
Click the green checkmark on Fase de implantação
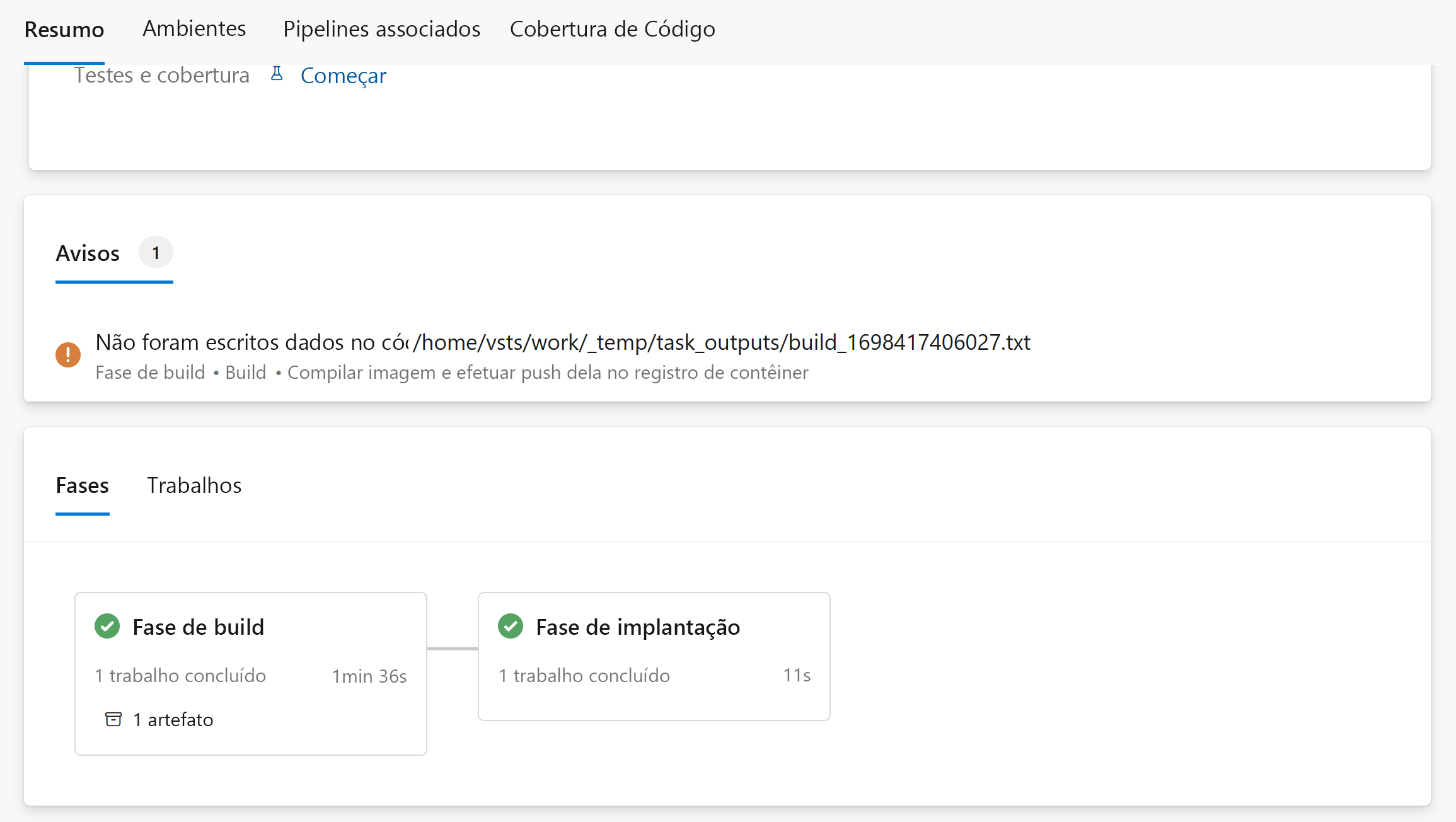[511, 626]
